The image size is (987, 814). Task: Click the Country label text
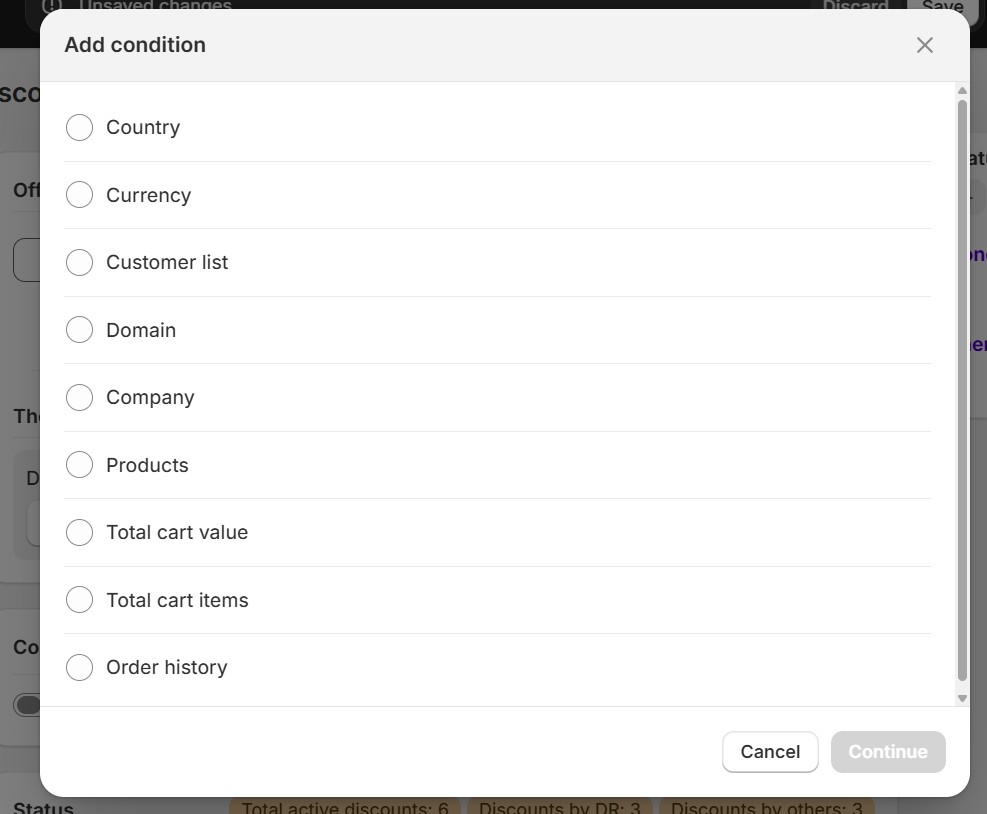[x=143, y=128]
